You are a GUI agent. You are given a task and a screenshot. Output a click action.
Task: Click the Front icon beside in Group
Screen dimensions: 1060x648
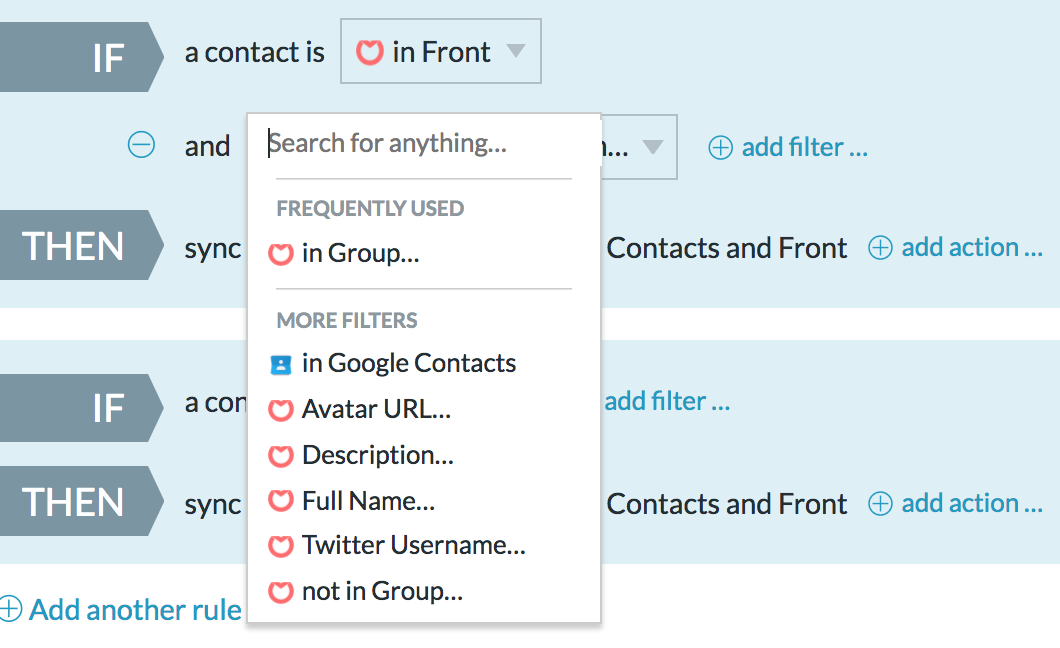click(281, 254)
